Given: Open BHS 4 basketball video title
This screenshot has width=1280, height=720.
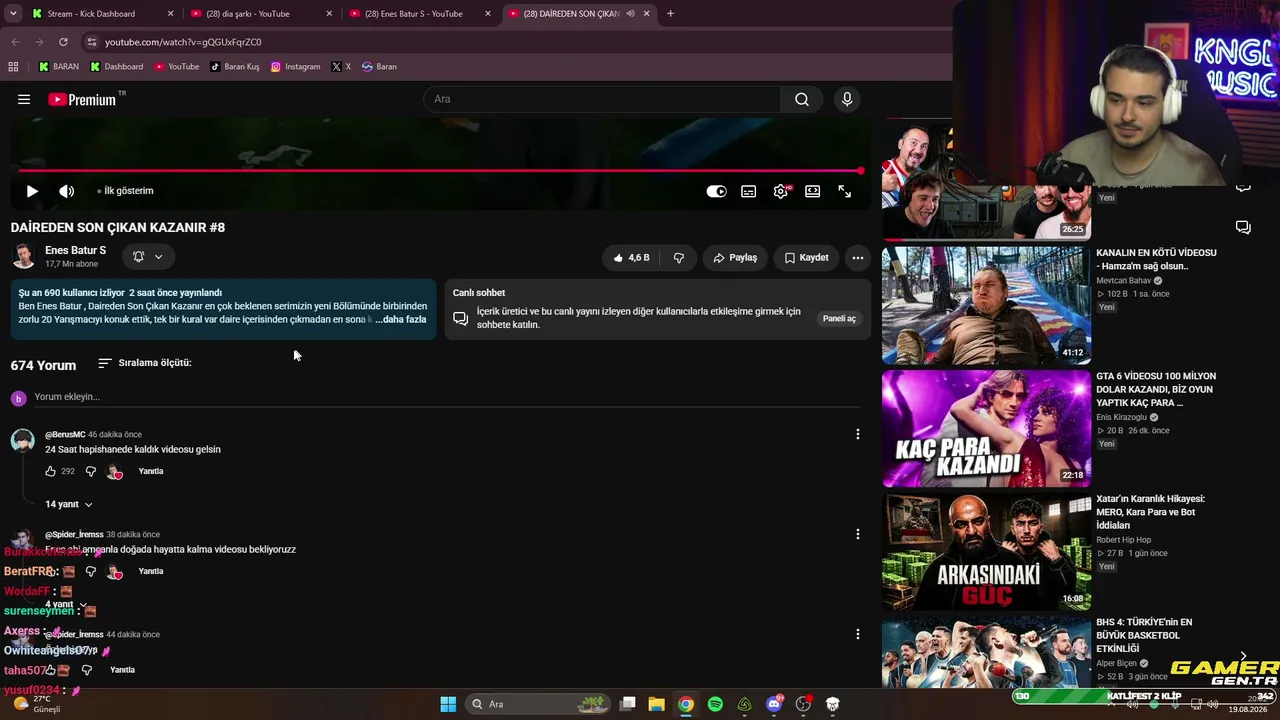Looking at the screenshot, I should pos(1144,635).
